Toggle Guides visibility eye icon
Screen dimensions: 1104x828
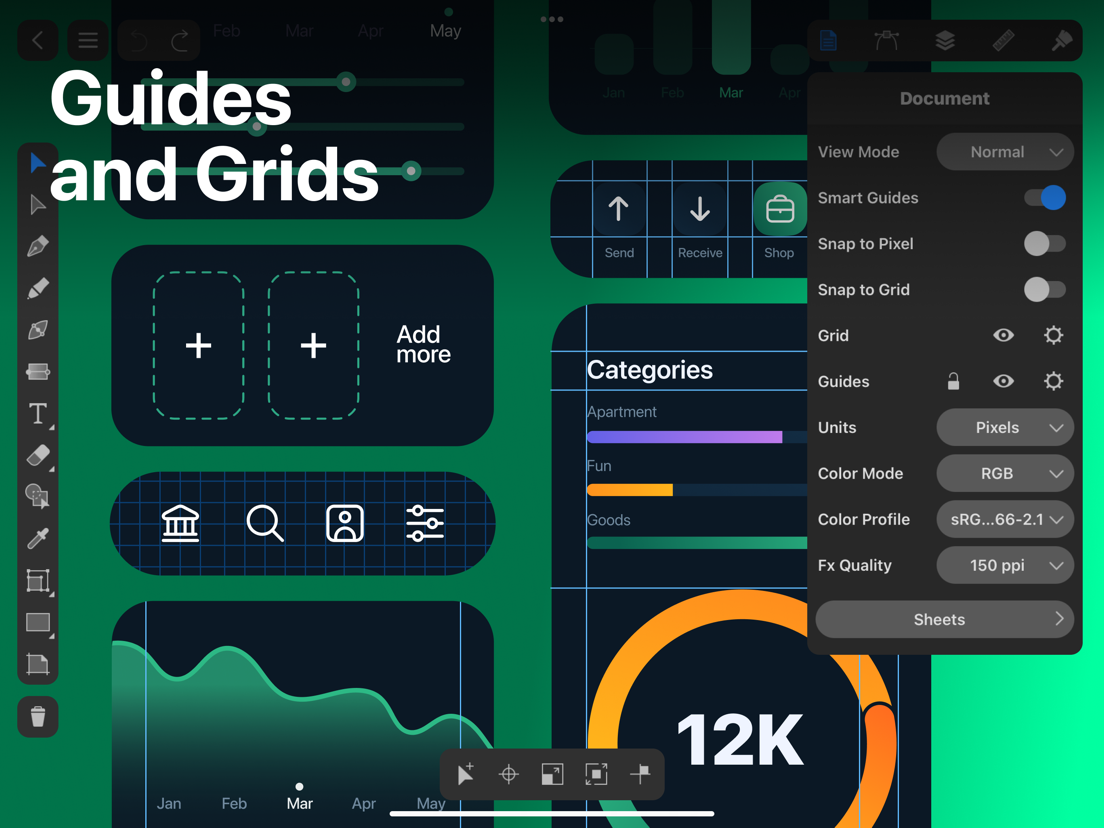(1003, 381)
